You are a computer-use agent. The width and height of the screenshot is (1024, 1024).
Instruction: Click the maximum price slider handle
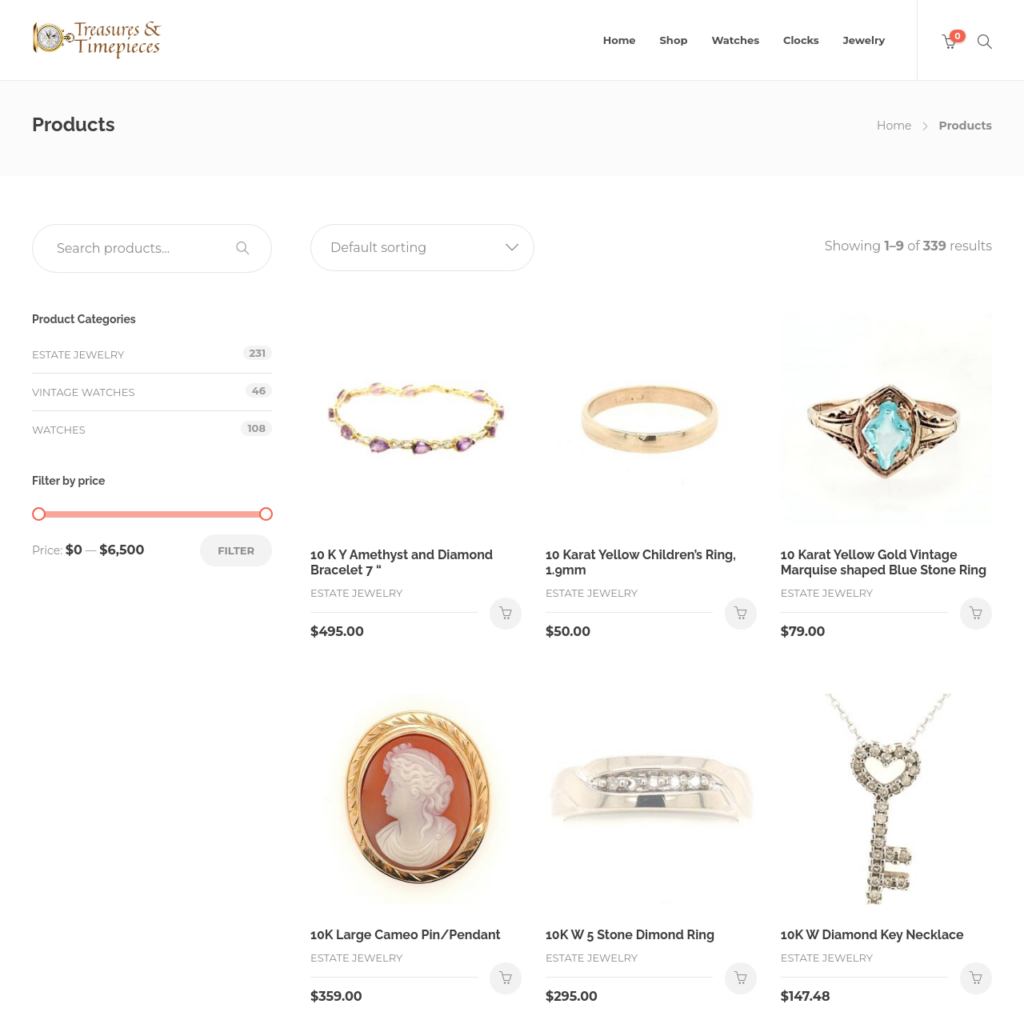tap(265, 514)
